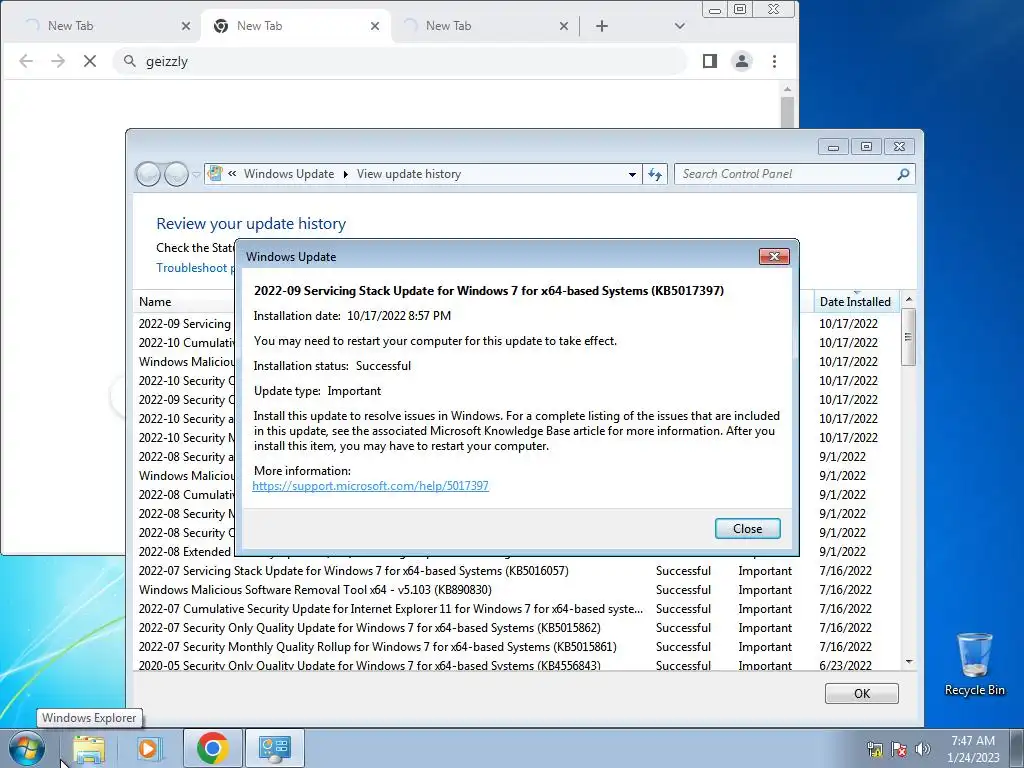This screenshot has width=1024, height=768.
Task: Select 2022-07 Servicing Stack Update KB5016057 row
Action: pos(516,571)
